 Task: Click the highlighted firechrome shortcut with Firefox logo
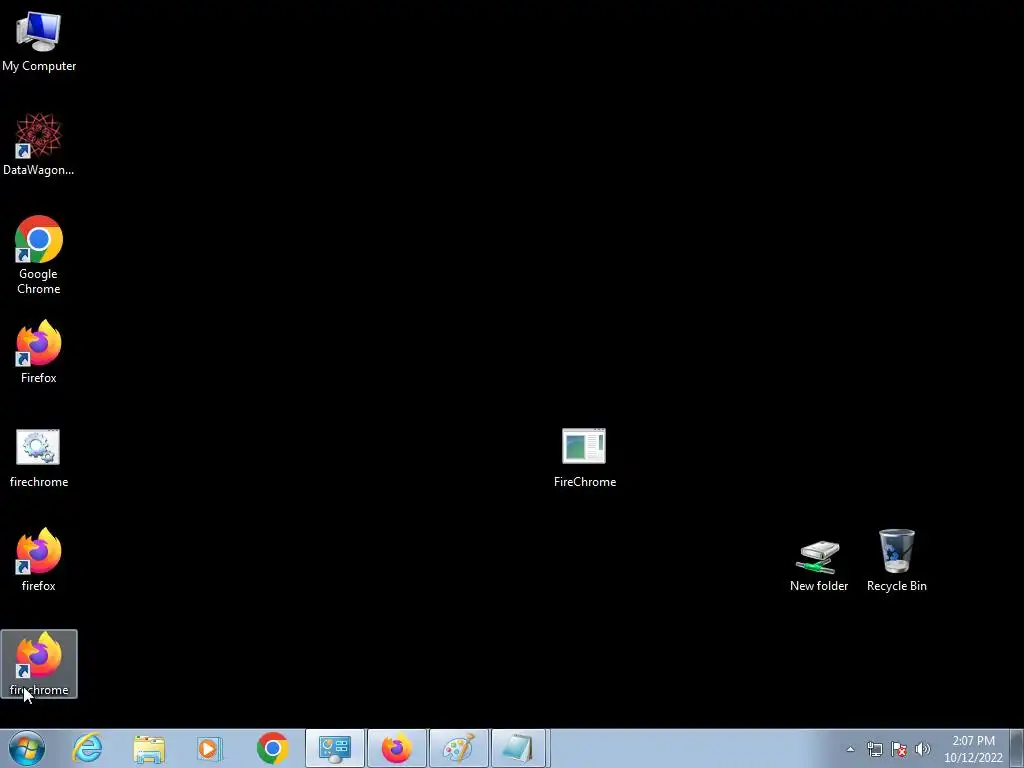pyautogui.click(x=39, y=664)
